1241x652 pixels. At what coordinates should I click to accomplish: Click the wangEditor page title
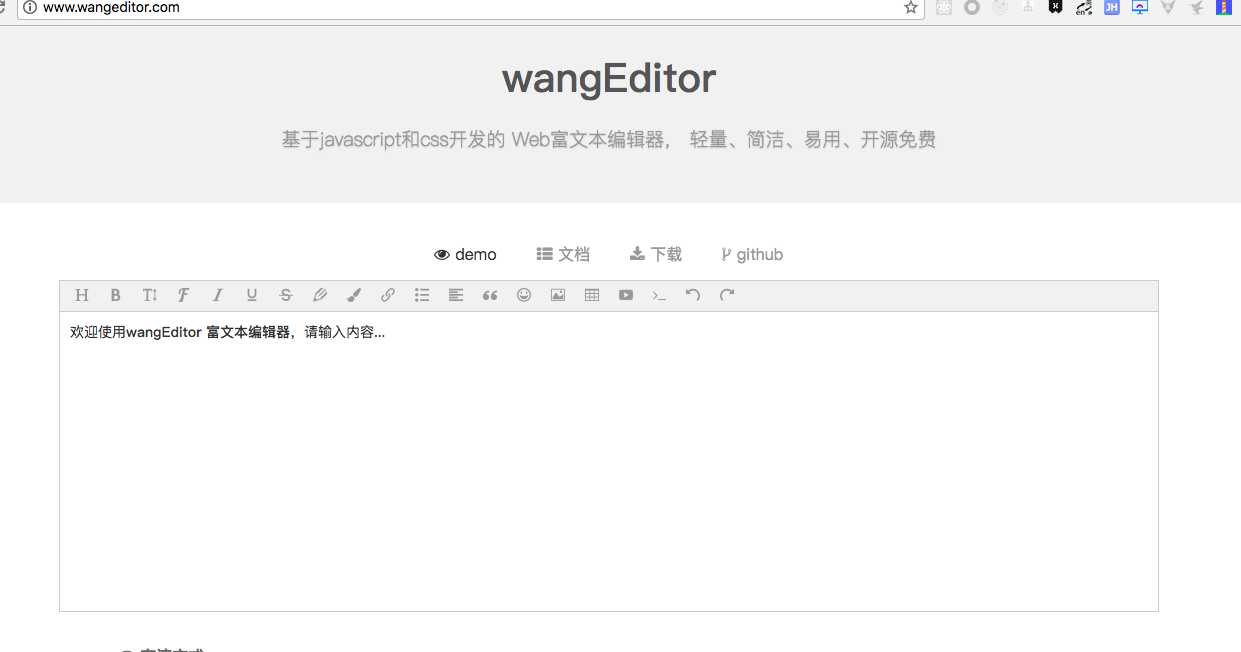click(x=609, y=78)
